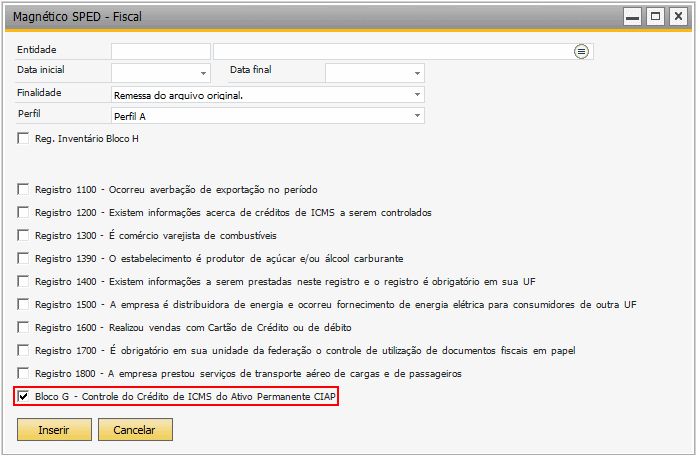Click the Inserir button
697x457 pixels.
[x=54, y=430]
